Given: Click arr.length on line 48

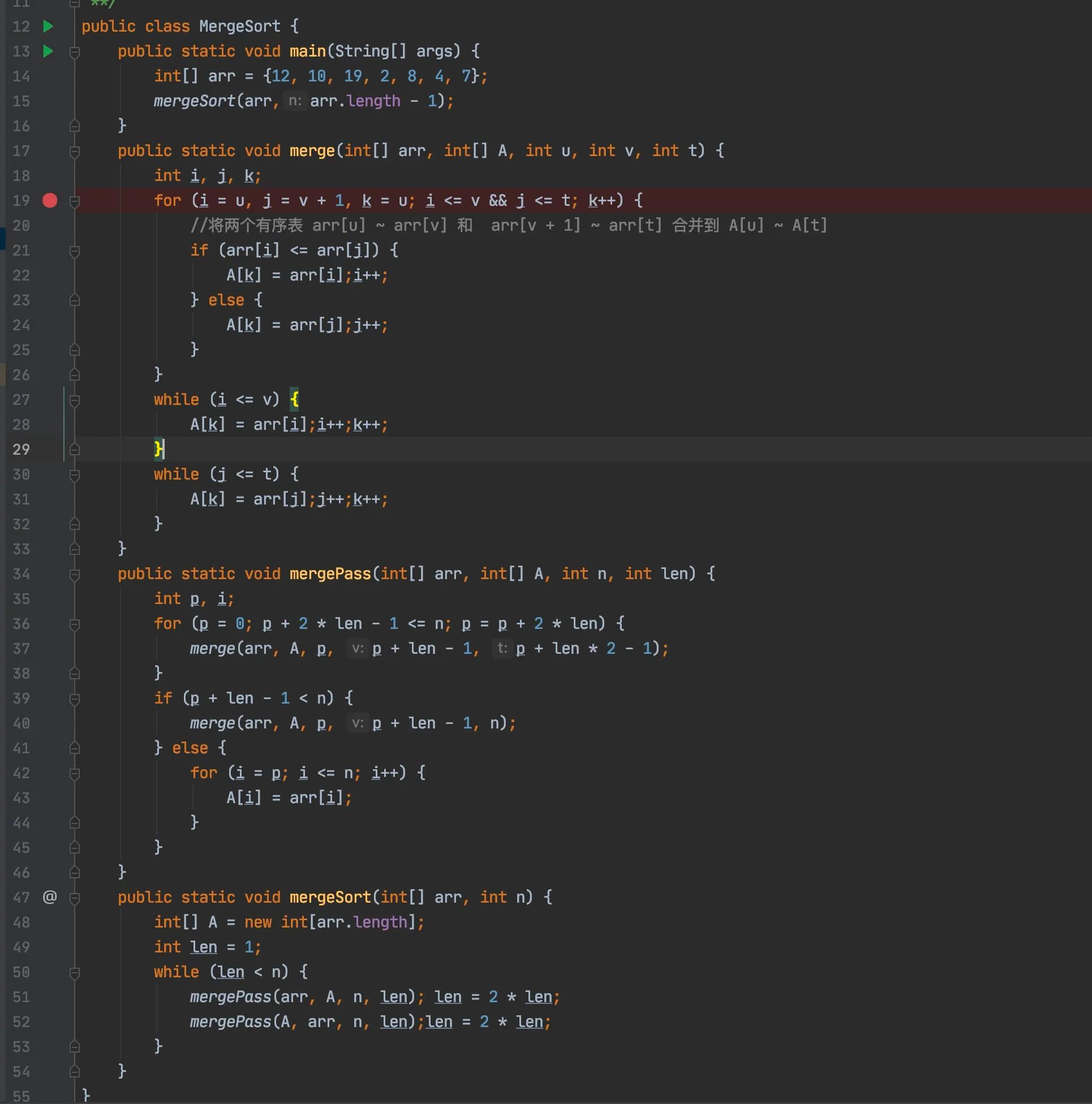Looking at the screenshot, I should [x=363, y=922].
